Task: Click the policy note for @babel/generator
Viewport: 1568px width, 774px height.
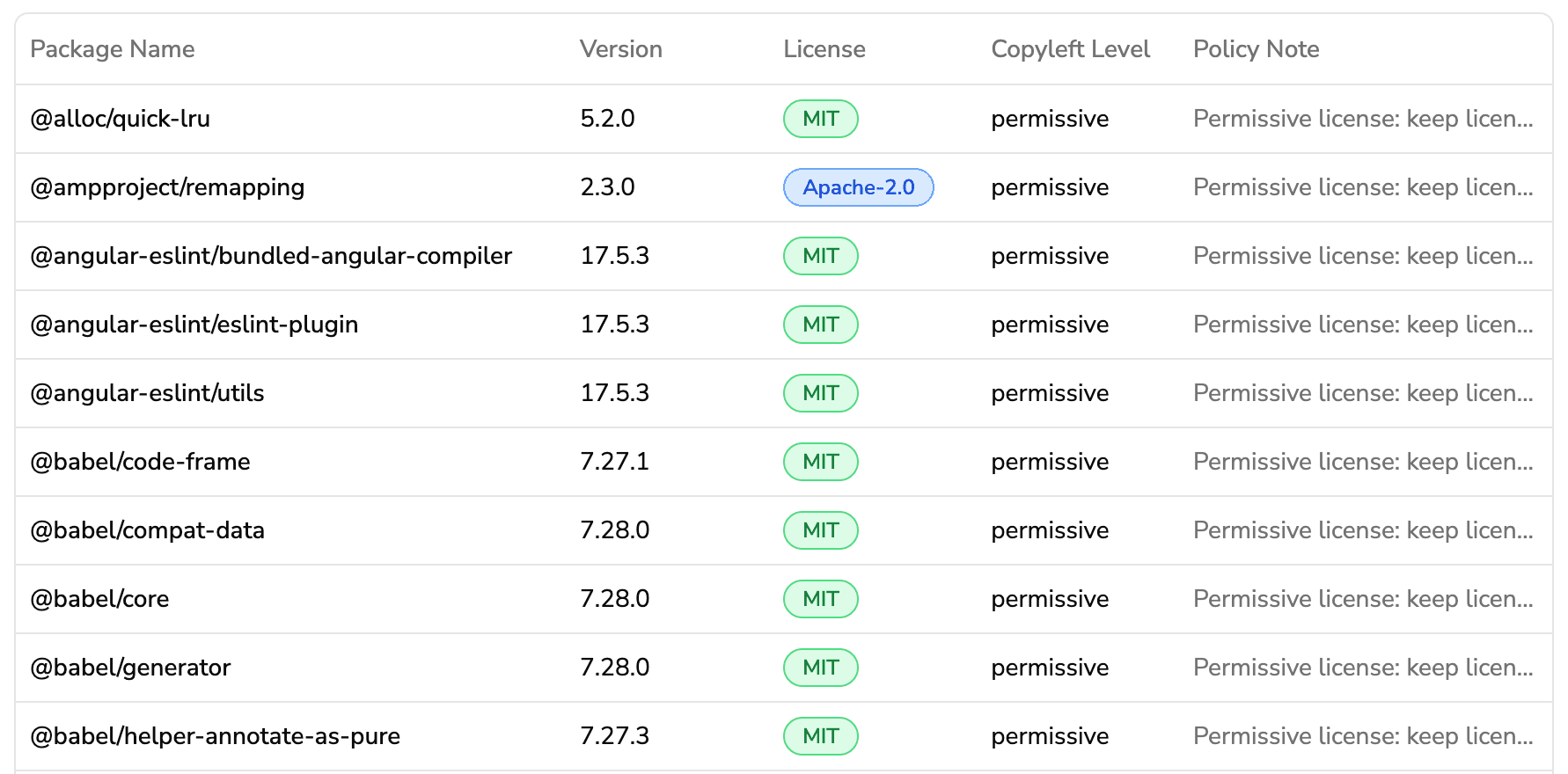Action: (x=1363, y=668)
